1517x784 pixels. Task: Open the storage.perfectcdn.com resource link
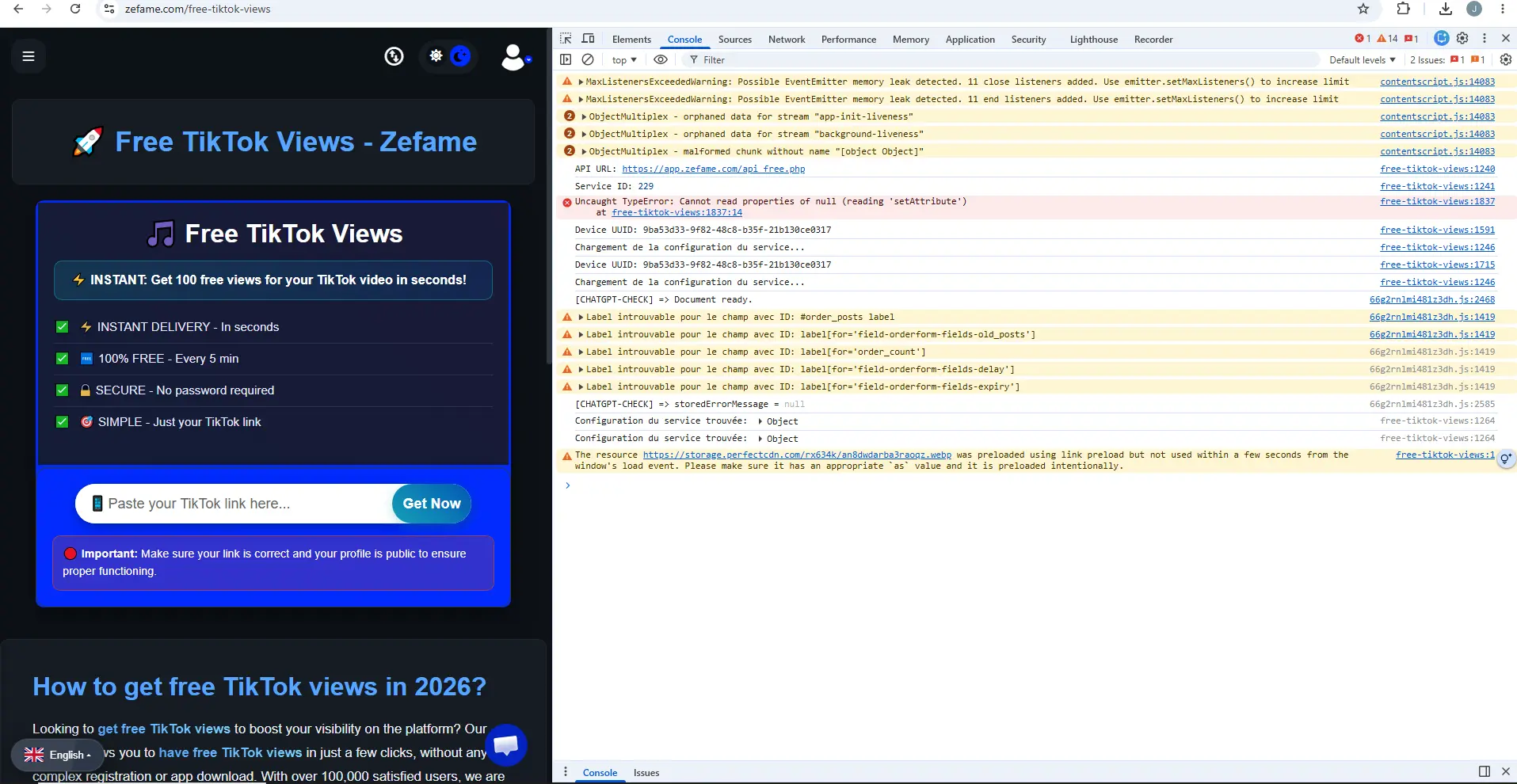click(797, 455)
